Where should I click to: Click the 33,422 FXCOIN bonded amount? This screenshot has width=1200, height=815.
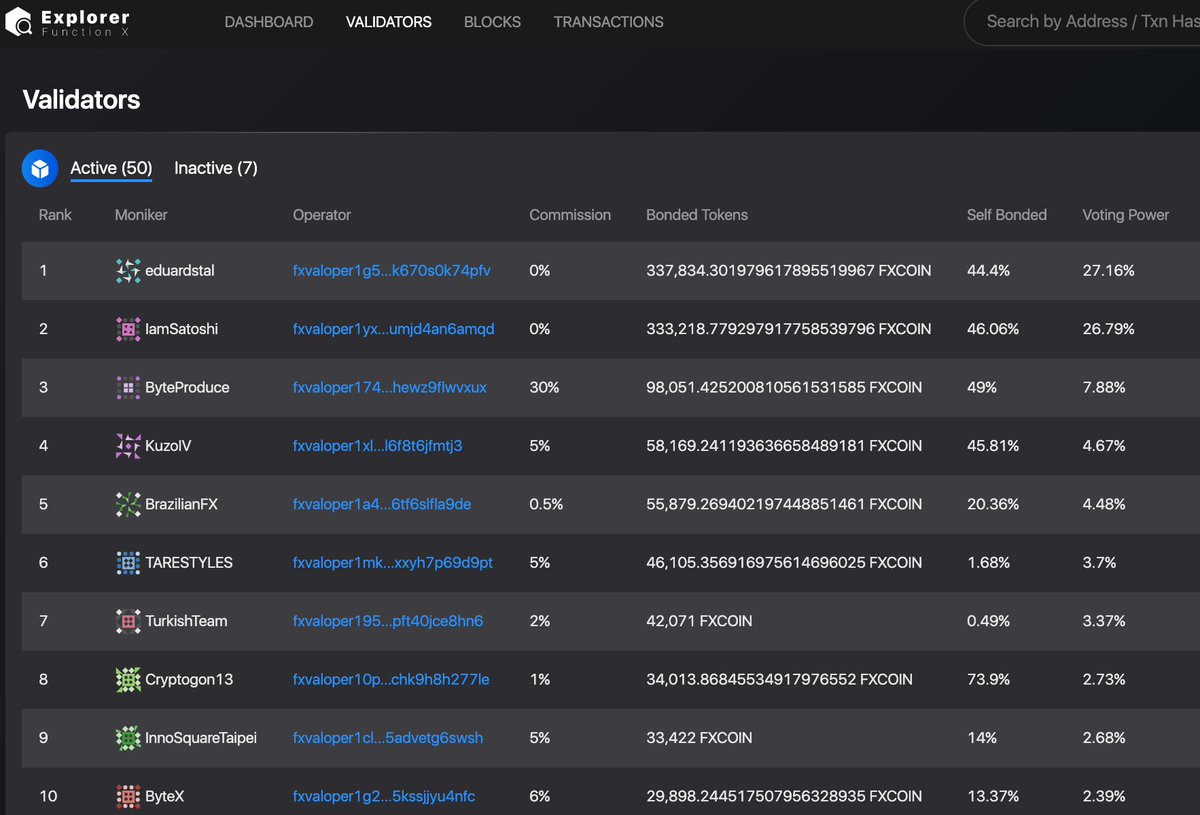(x=699, y=738)
